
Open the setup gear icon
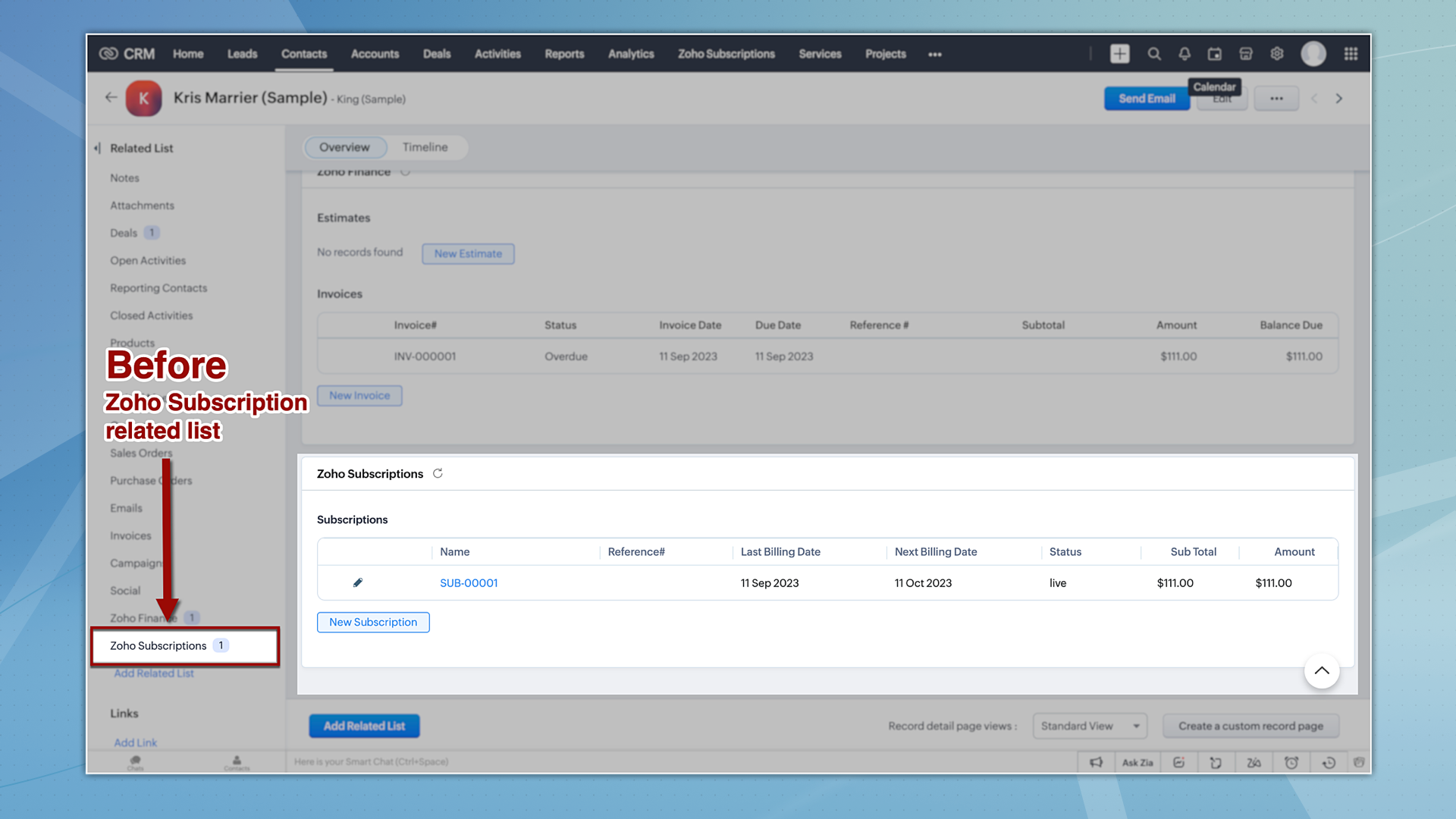click(1277, 54)
